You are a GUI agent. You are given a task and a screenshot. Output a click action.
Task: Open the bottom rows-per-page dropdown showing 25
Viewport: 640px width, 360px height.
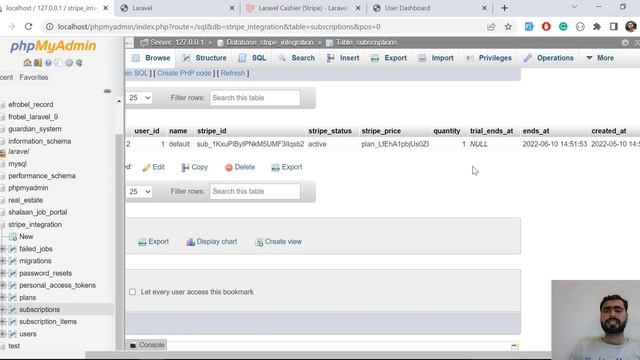(x=139, y=191)
